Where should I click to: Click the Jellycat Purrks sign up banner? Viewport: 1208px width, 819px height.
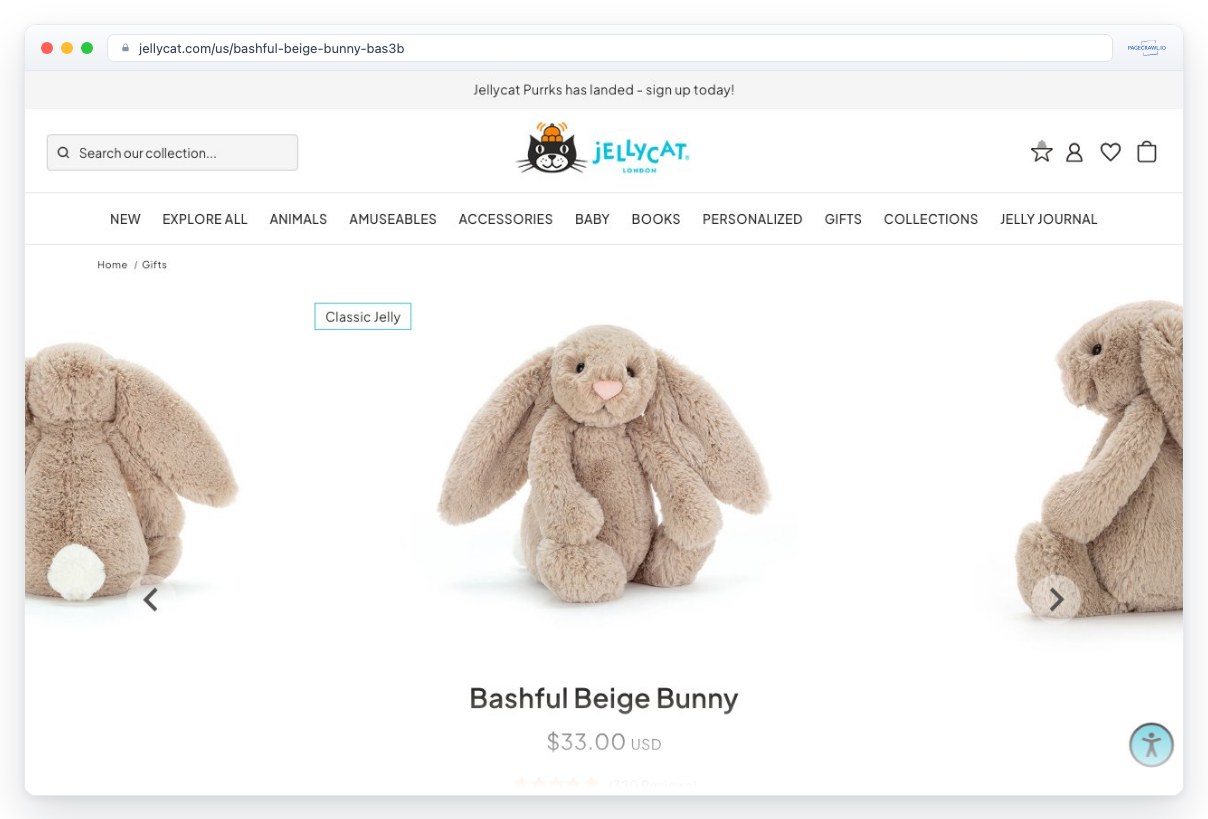tap(604, 90)
